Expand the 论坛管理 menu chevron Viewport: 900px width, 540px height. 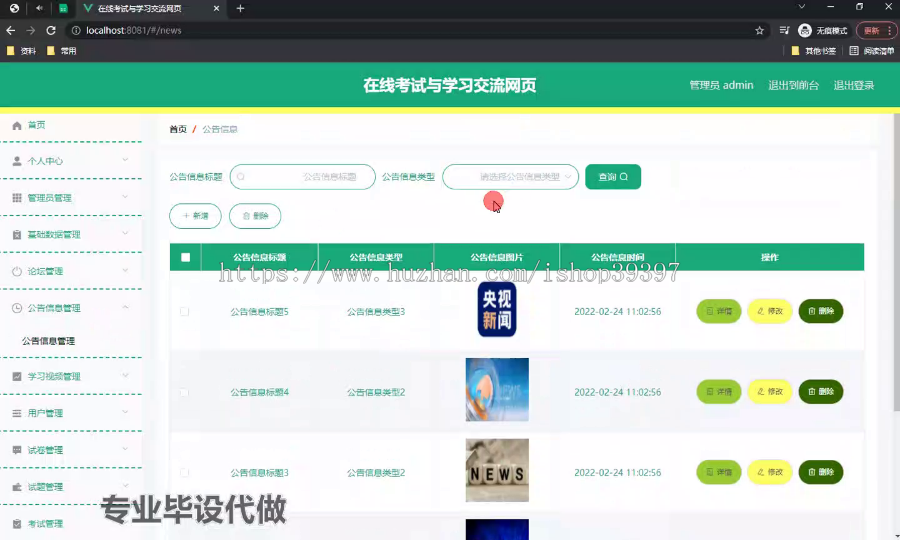point(125,270)
